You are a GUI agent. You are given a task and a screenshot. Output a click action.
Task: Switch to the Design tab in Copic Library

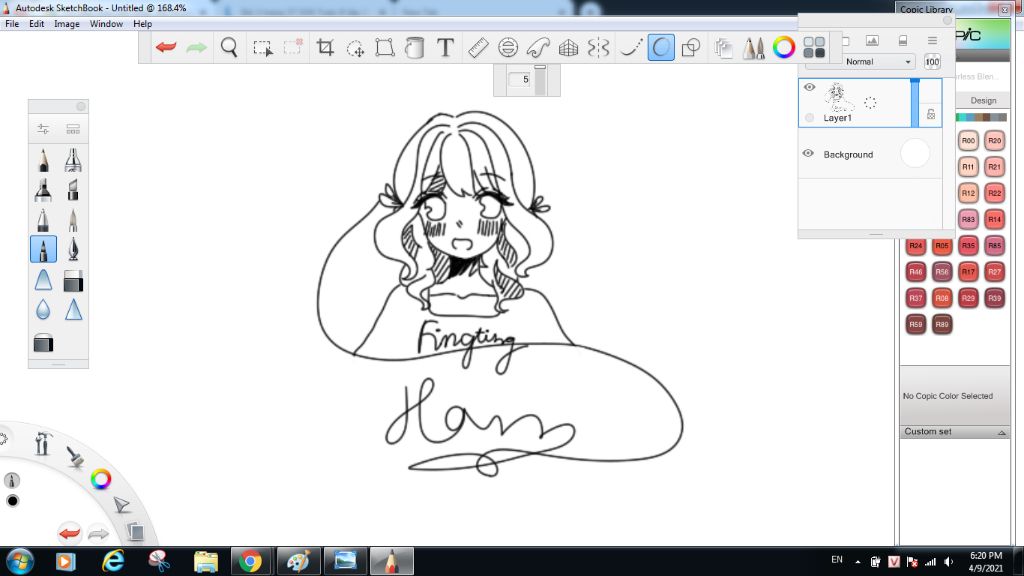point(983,101)
